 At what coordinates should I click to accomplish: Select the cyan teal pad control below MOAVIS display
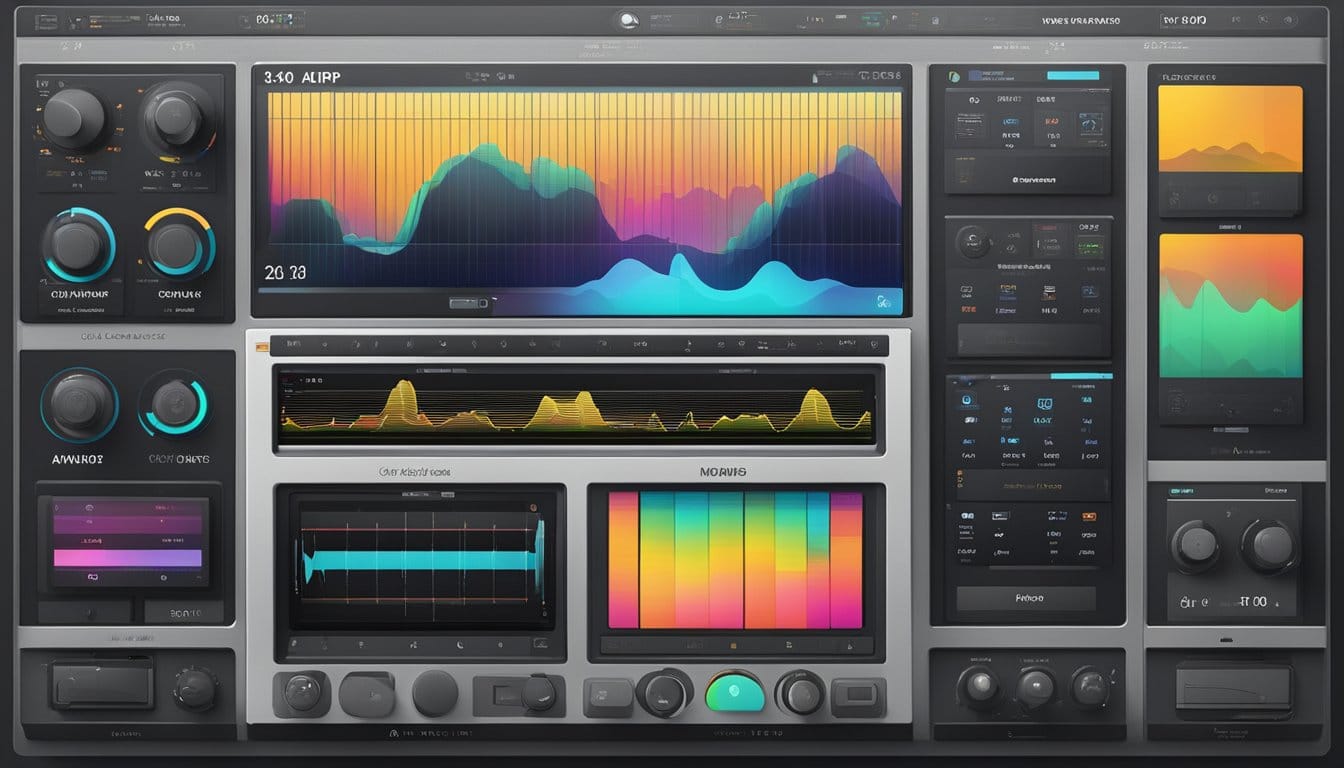click(x=733, y=693)
